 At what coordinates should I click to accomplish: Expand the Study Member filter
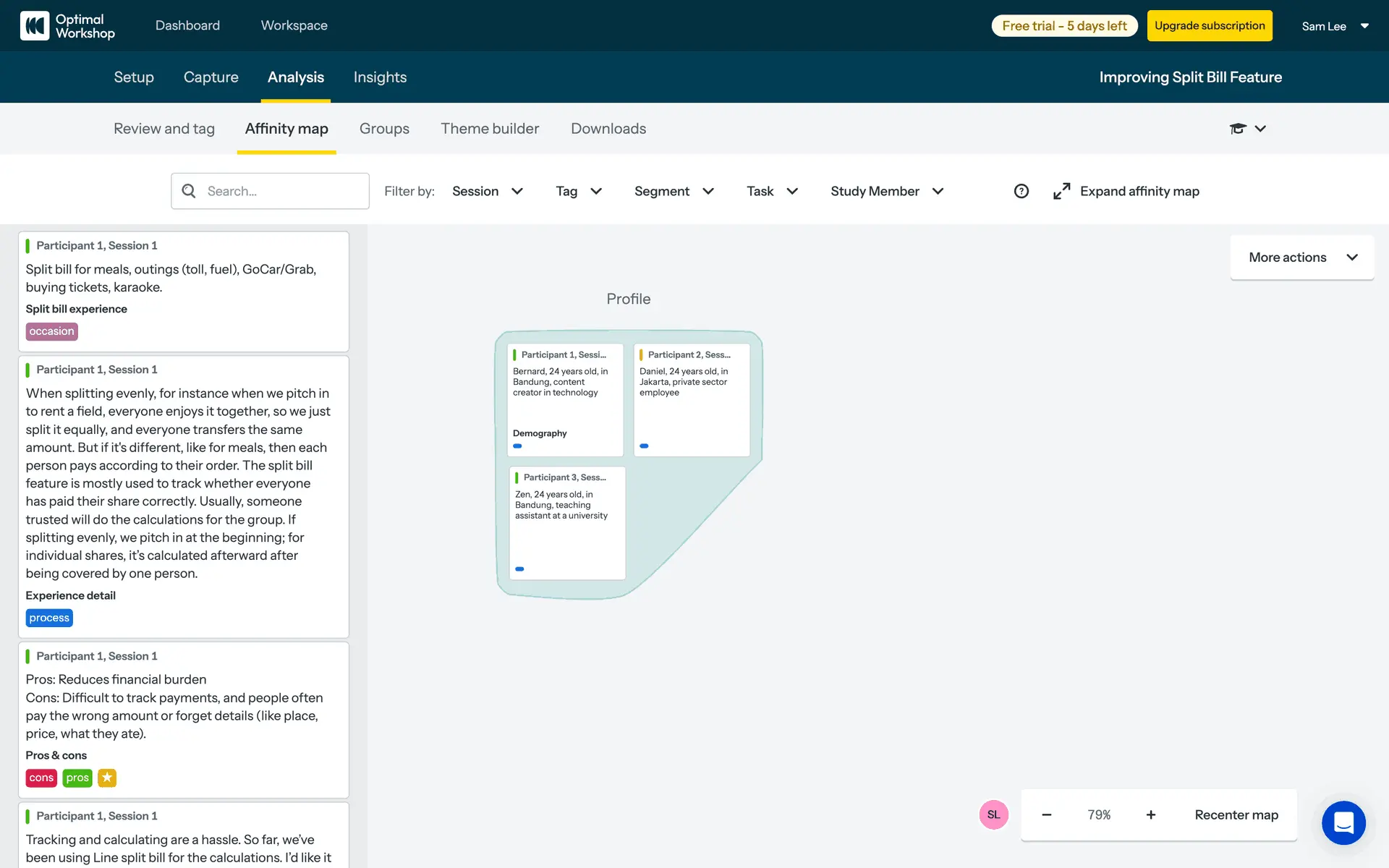click(x=886, y=191)
